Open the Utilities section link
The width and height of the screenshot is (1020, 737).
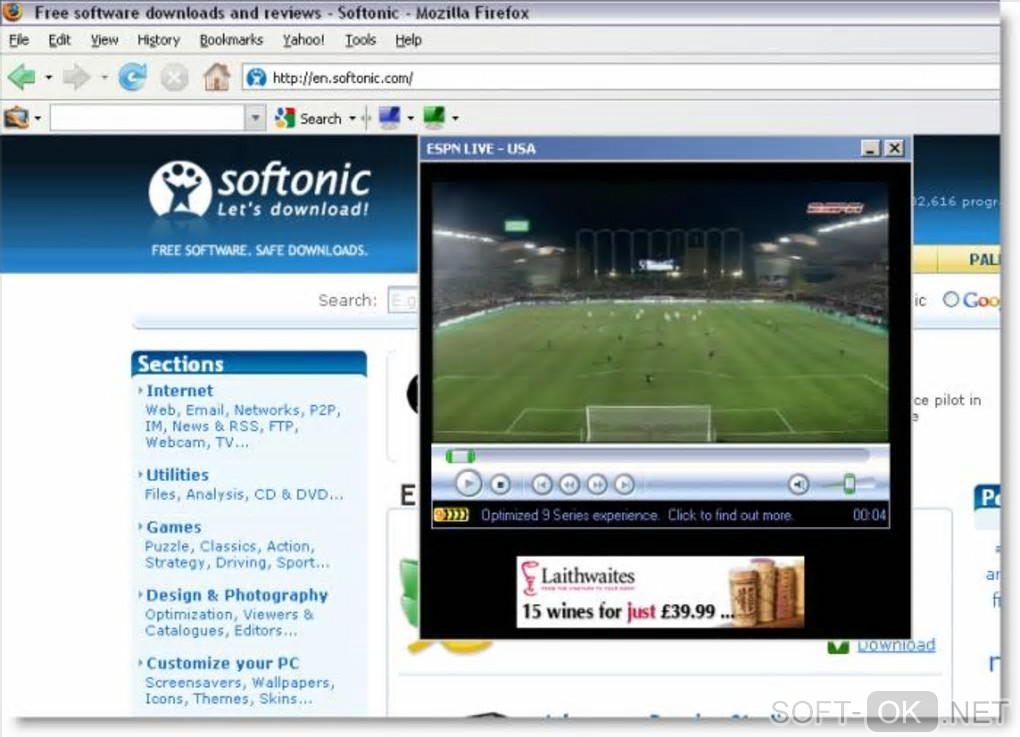(x=178, y=475)
